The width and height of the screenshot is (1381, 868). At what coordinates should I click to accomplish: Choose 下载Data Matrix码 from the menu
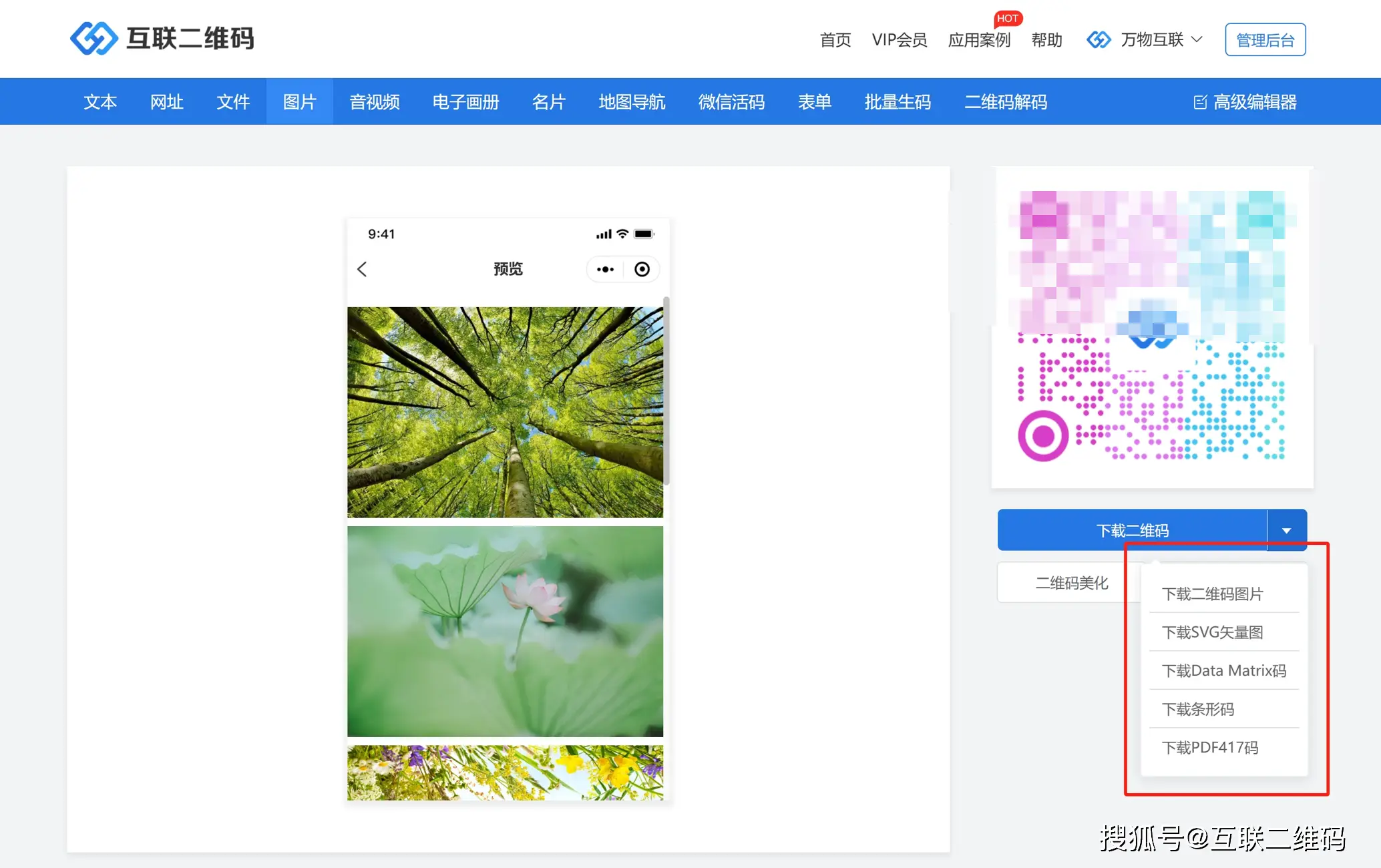tap(1224, 670)
